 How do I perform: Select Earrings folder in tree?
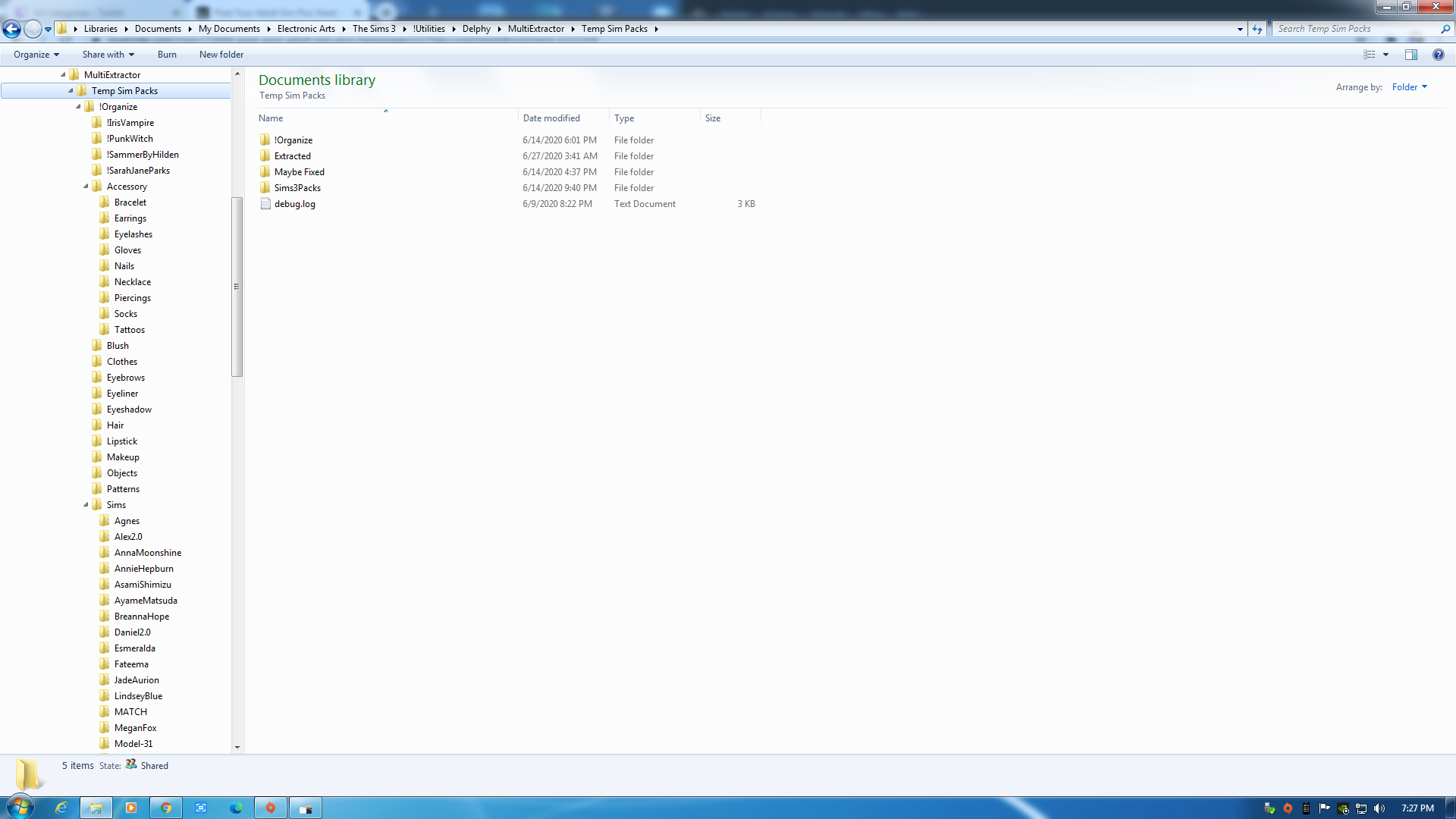tap(130, 218)
